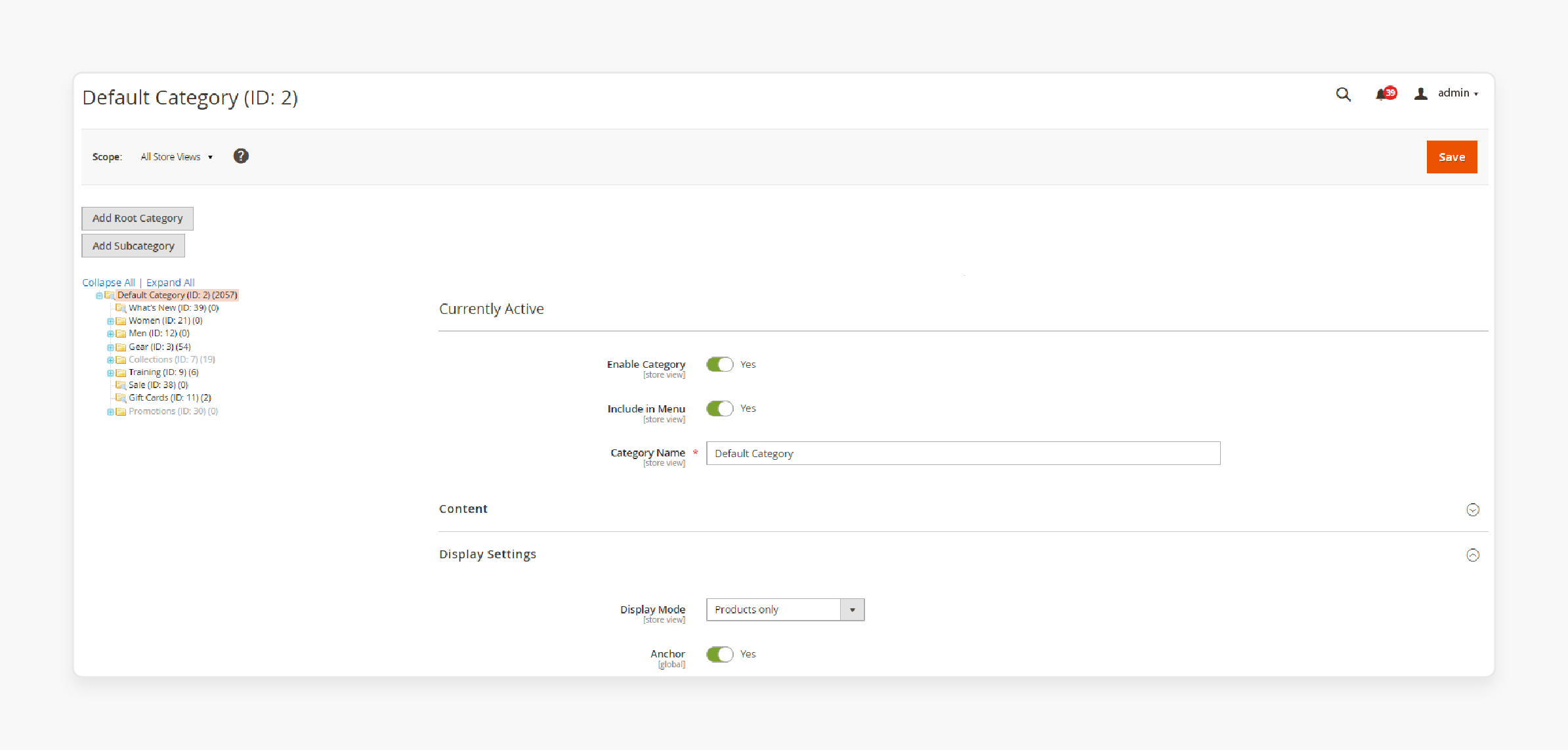Select What's New (ID: 39) category
This screenshot has height=752, width=1568.
[174, 308]
